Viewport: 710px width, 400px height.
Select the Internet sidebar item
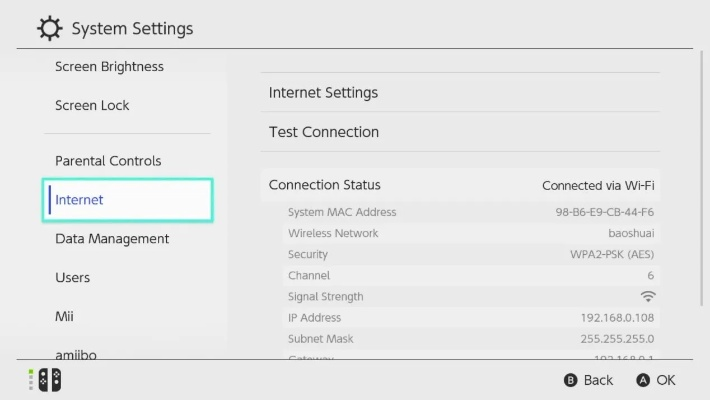point(128,200)
